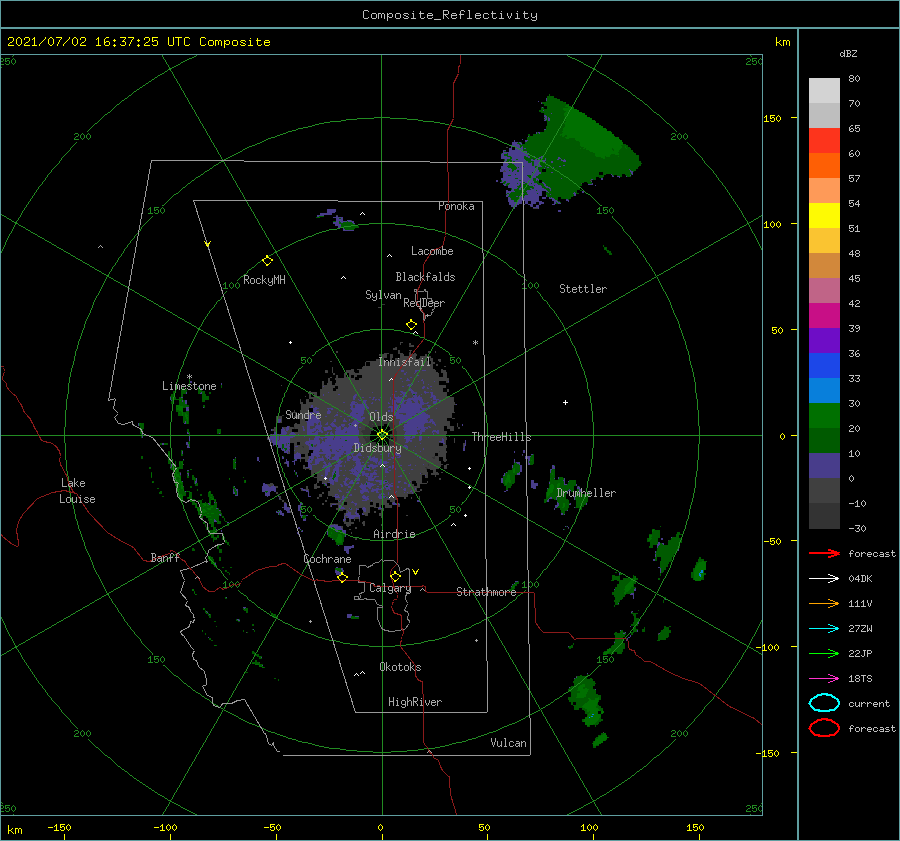Click the magenta 18TS arrow icon
900x841 pixels.
(x=824, y=679)
